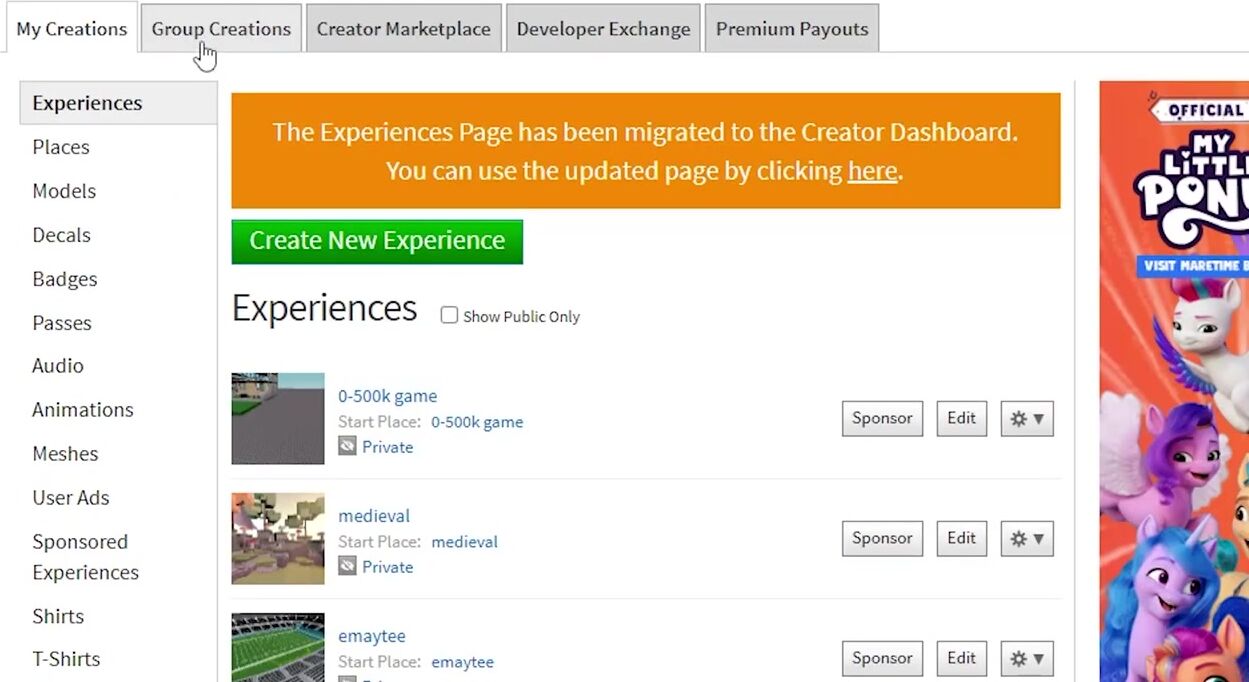Click the emaytee stadium thumbnail
This screenshot has width=1249, height=682.
[x=278, y=648]
